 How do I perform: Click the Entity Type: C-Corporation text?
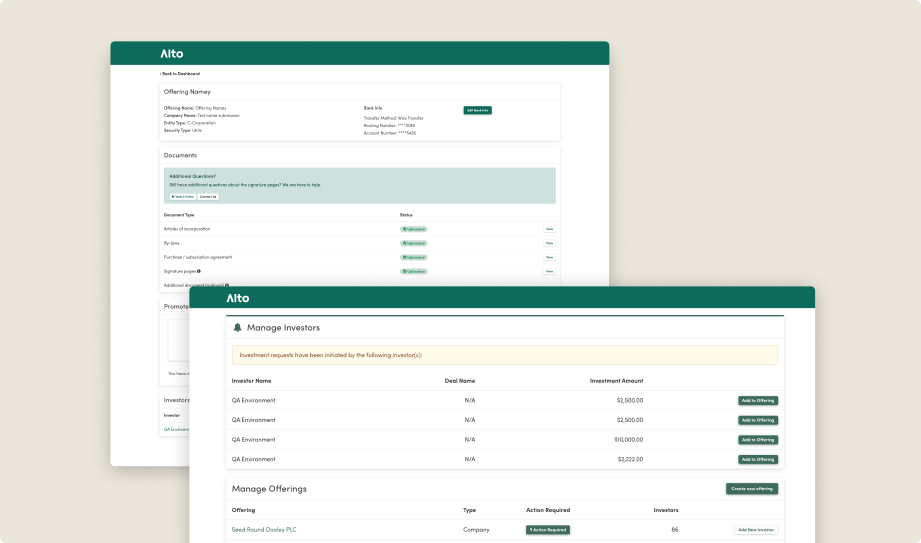(190, 123)
